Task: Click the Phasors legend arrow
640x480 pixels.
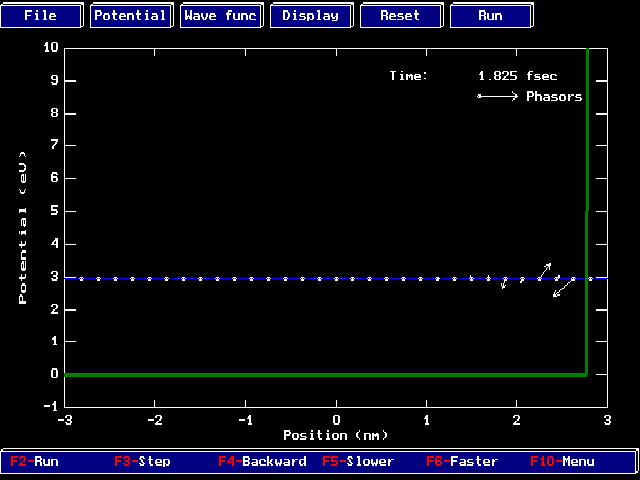Action: click(x=498, y=96)
